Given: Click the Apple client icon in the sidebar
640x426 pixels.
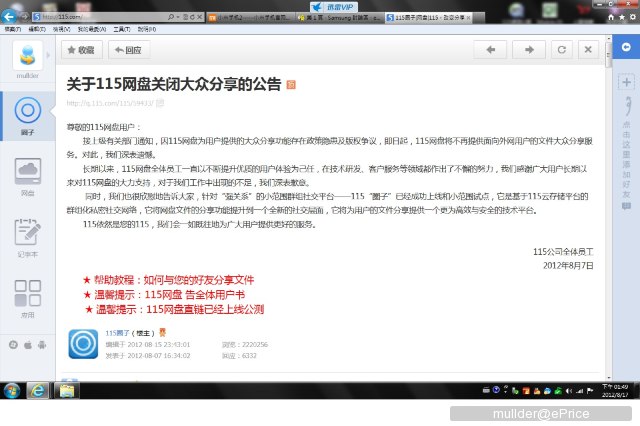Looking at the screenshot, I should [28, 345].
